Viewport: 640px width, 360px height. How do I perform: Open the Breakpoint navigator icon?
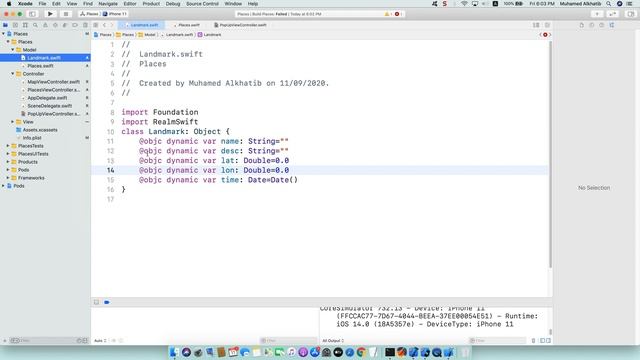pyautogui.click(x=75, y=25)
